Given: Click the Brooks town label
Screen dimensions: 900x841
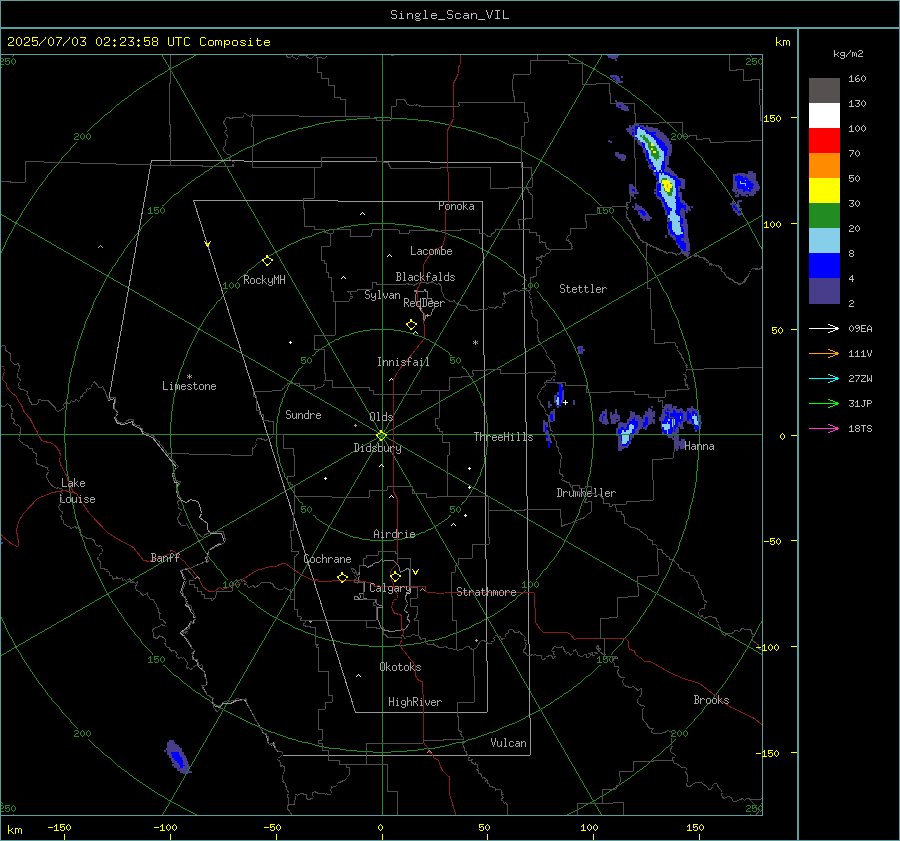Looking at the screenshot, I should tap(711, 700).
